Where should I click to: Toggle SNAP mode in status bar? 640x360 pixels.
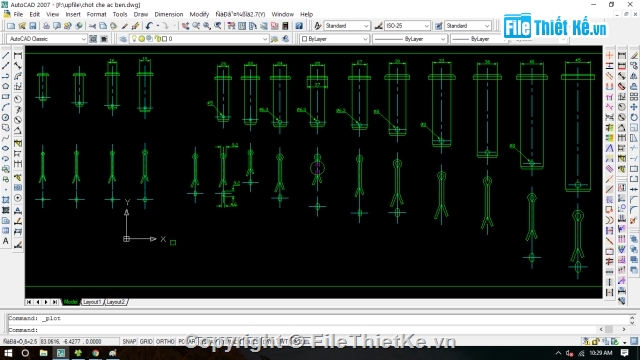coord(129,341)
